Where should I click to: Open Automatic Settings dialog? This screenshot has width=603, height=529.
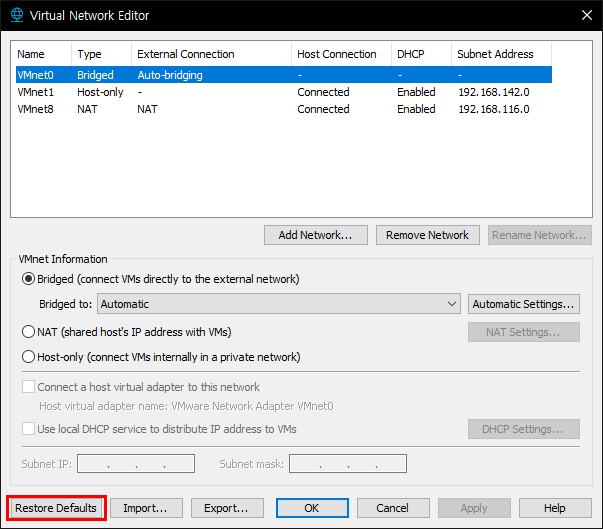(524, 304)
